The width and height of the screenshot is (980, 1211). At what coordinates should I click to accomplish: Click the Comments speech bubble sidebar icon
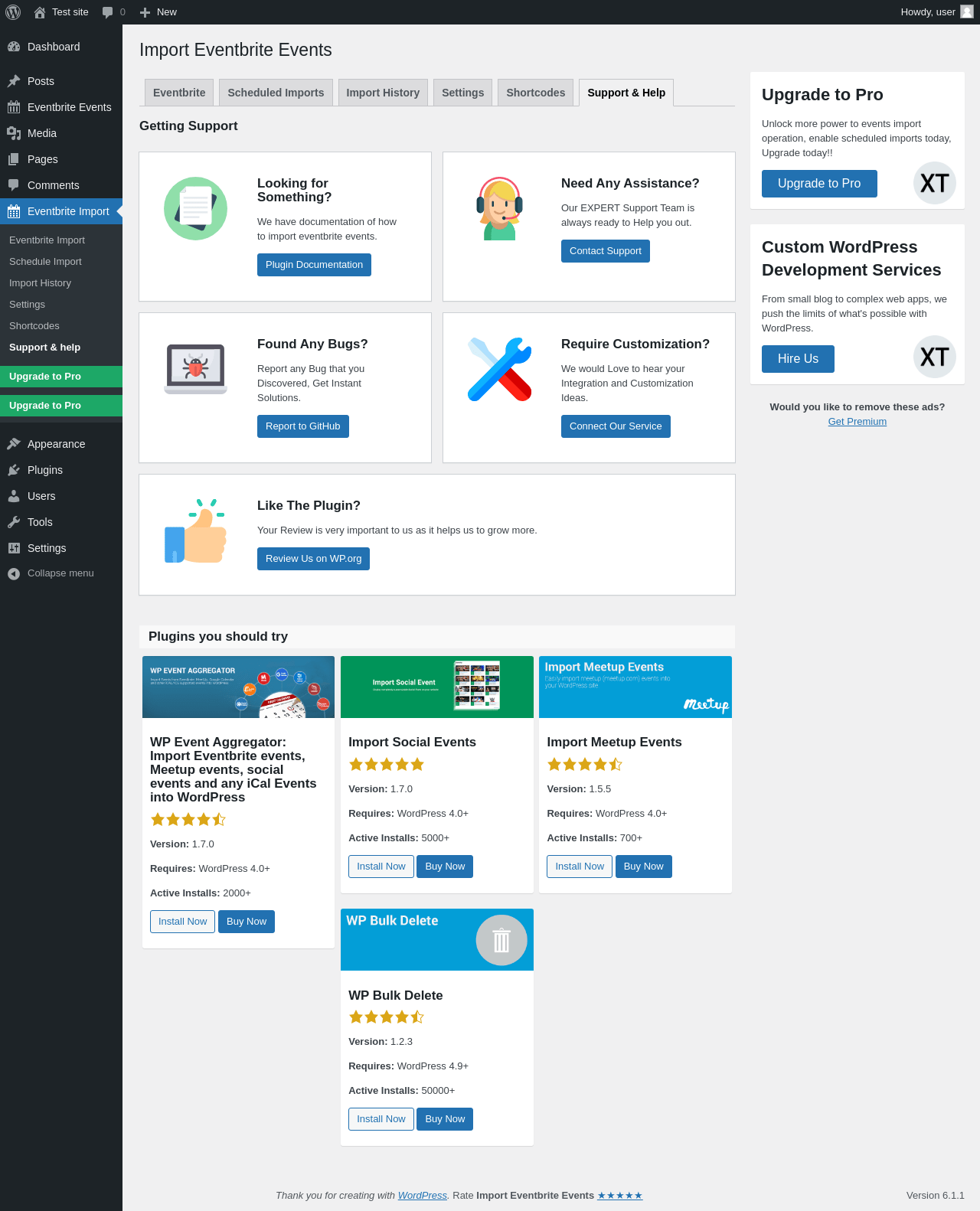(x=14, y=185)
